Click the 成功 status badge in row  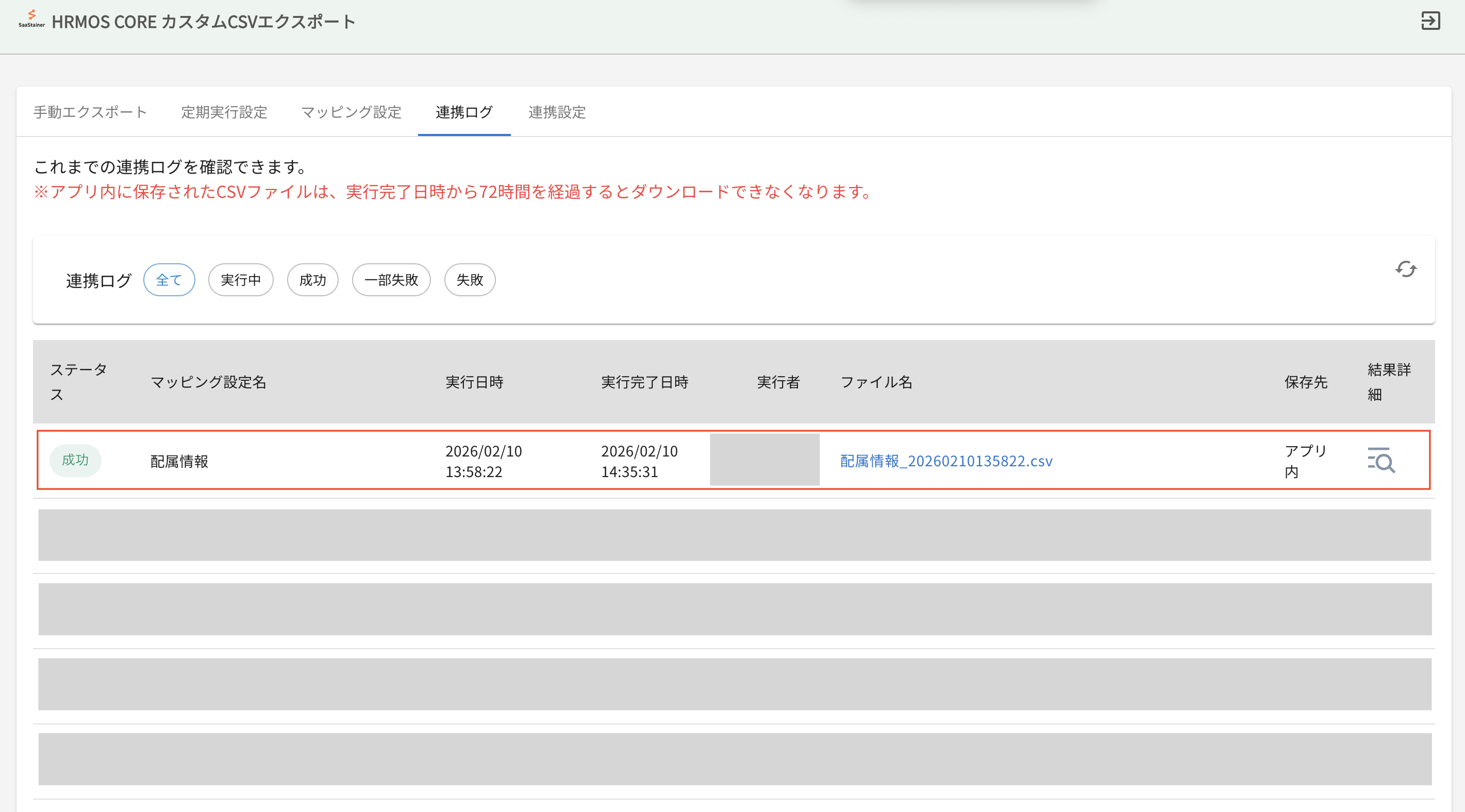point(75,460)
